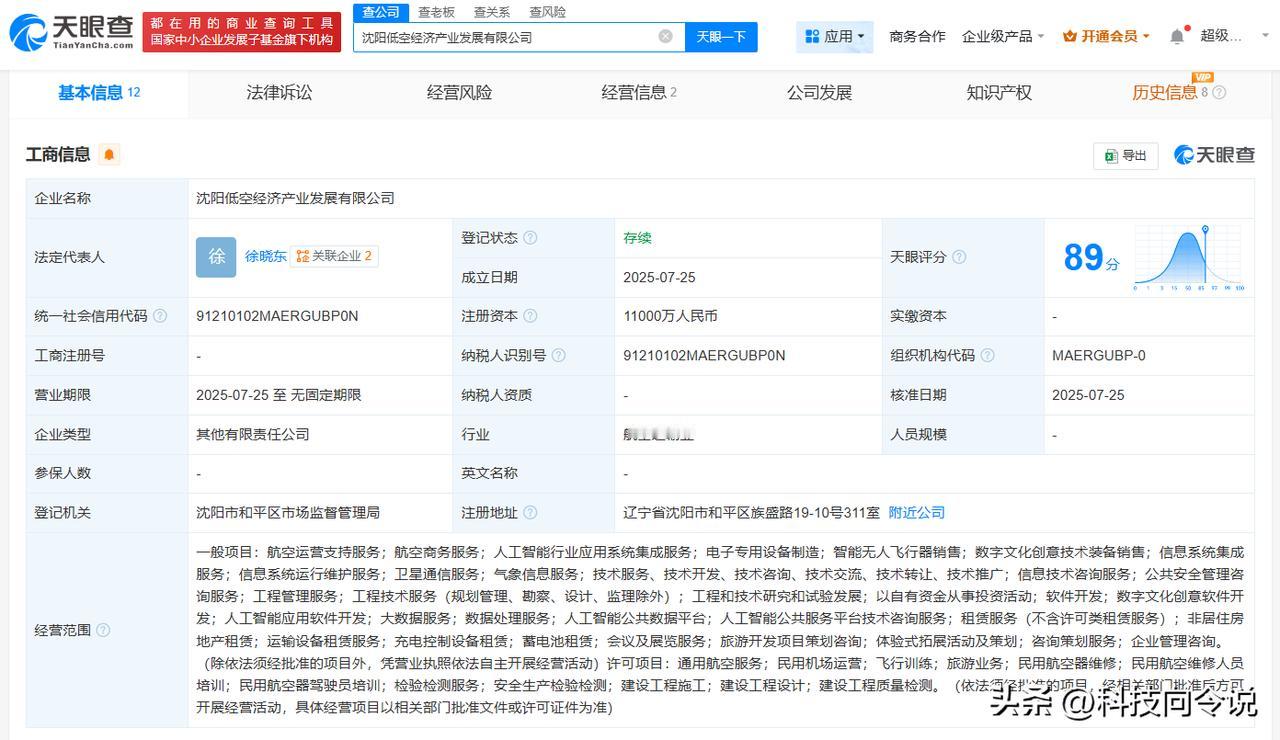
Task: Open 开通会员 dropdown
Action: pos(1106,36)
